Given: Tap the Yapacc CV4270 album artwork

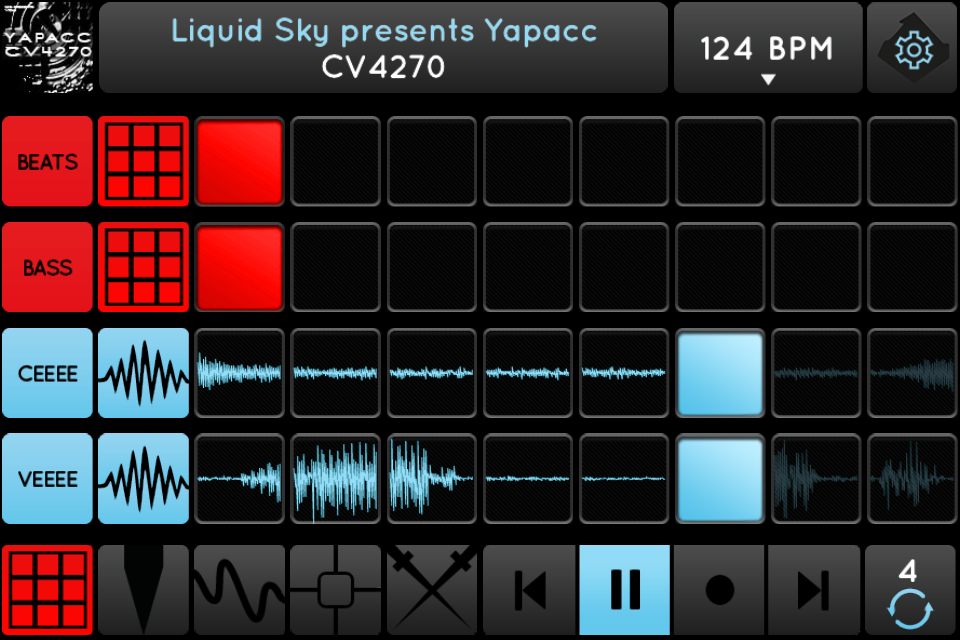Looking at the screenshot, I should click(48, 48).
